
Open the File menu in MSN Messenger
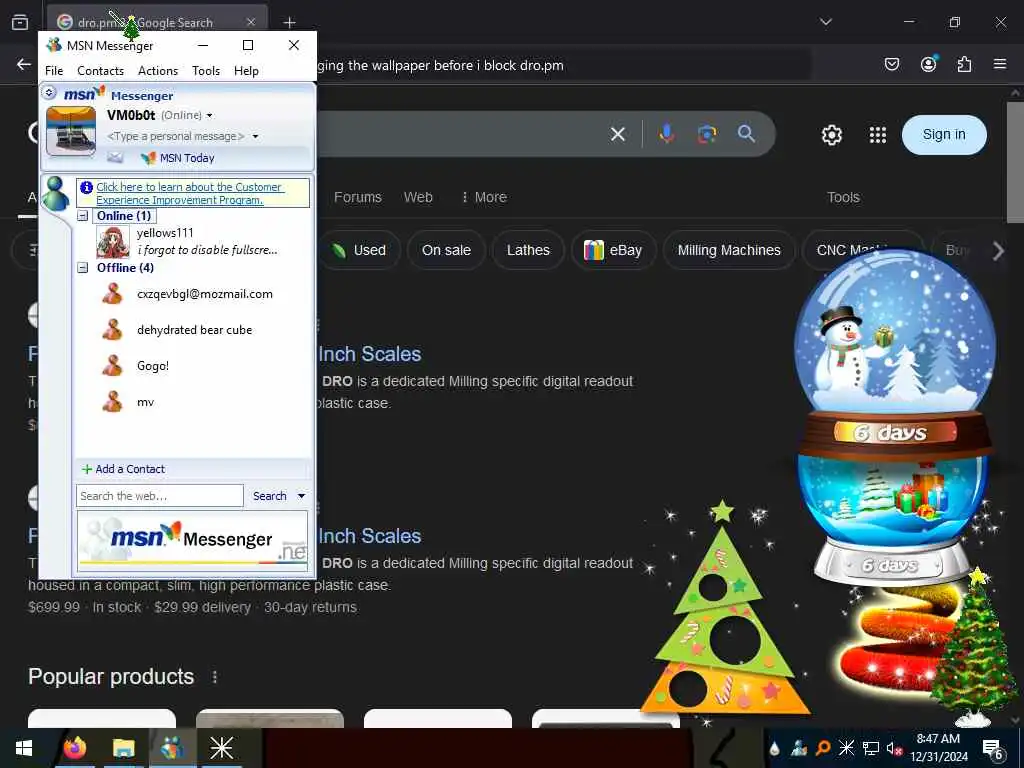[54, 71]
